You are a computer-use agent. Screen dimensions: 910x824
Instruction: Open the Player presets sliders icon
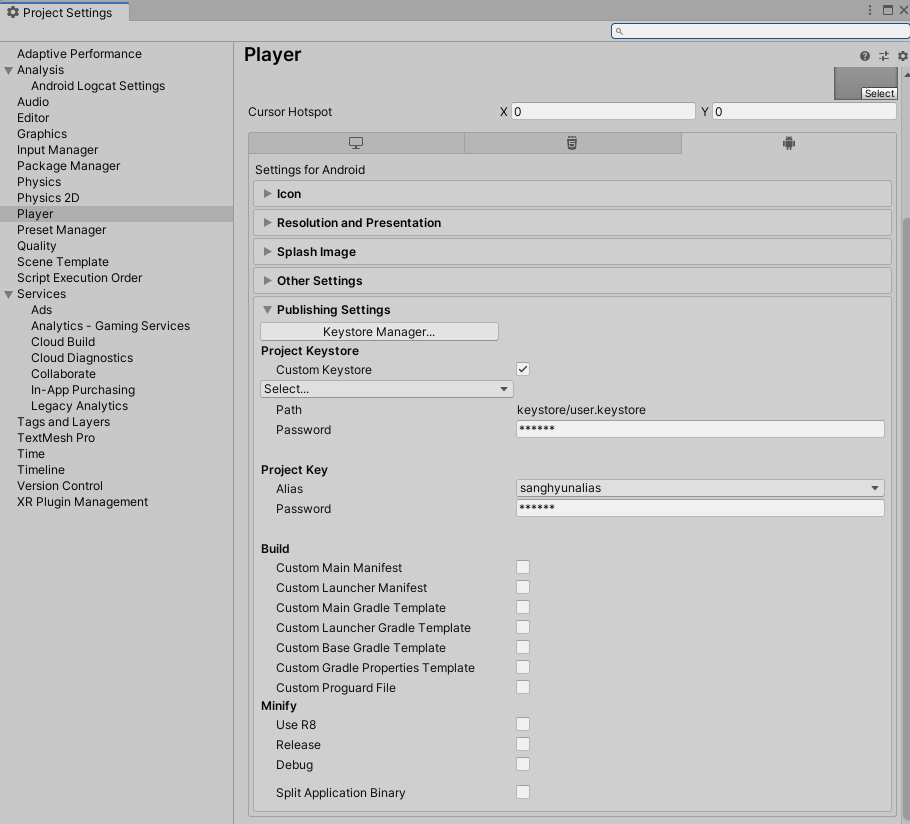point(883,56)
